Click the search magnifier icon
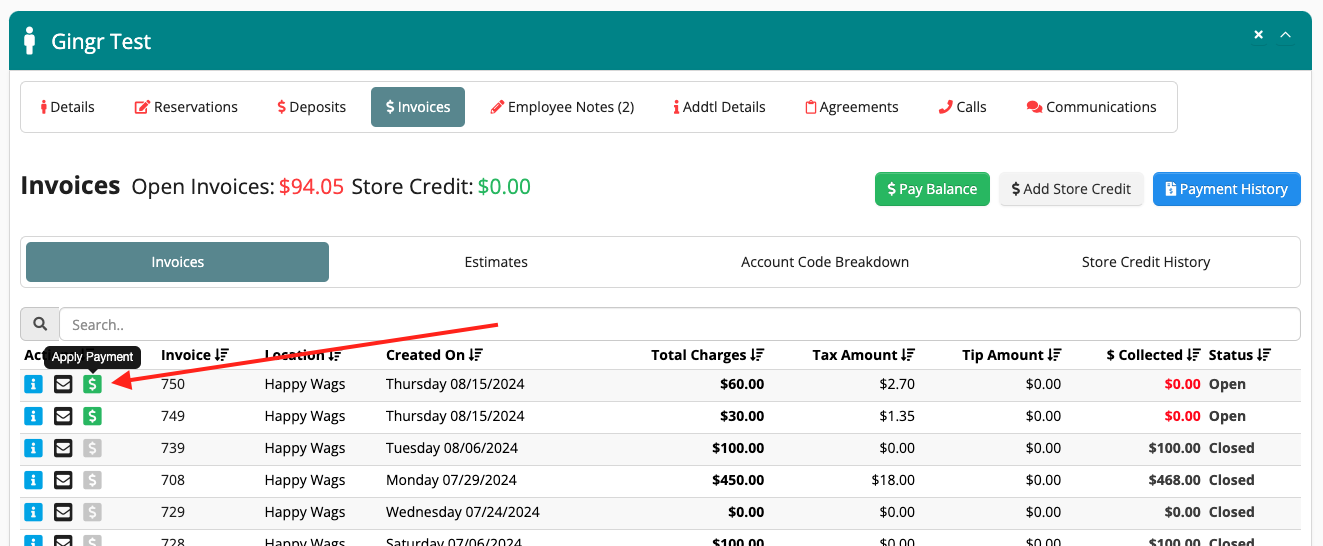 pyautogui.click(x=40, y=324)
